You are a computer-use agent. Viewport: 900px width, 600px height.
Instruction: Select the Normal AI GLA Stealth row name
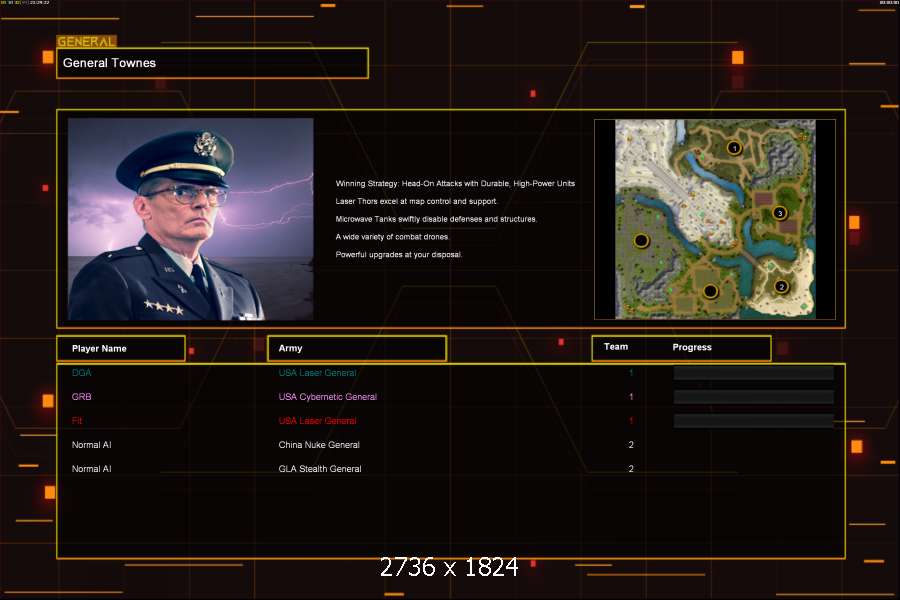[91, 469]
